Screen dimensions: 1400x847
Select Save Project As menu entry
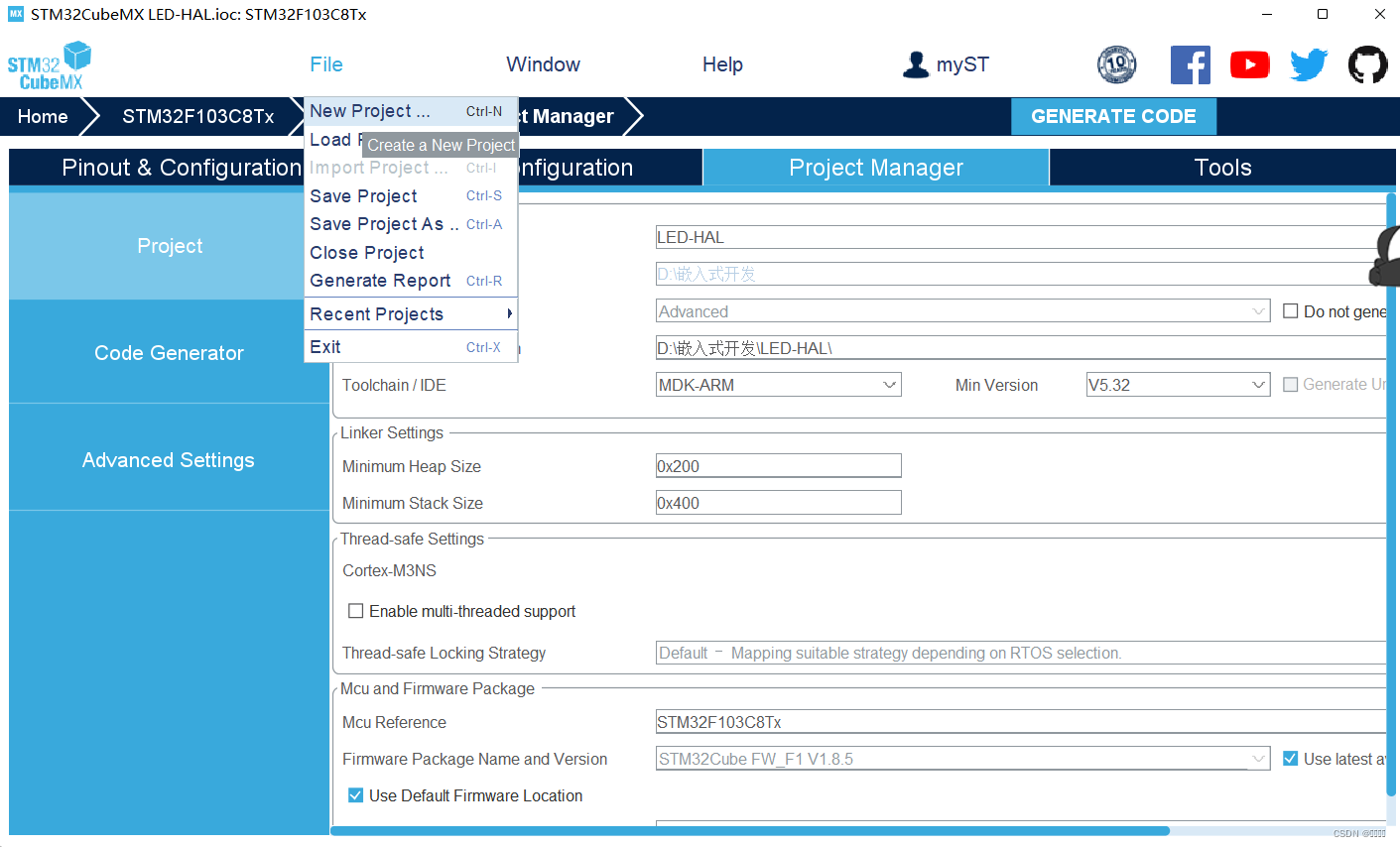411,224
